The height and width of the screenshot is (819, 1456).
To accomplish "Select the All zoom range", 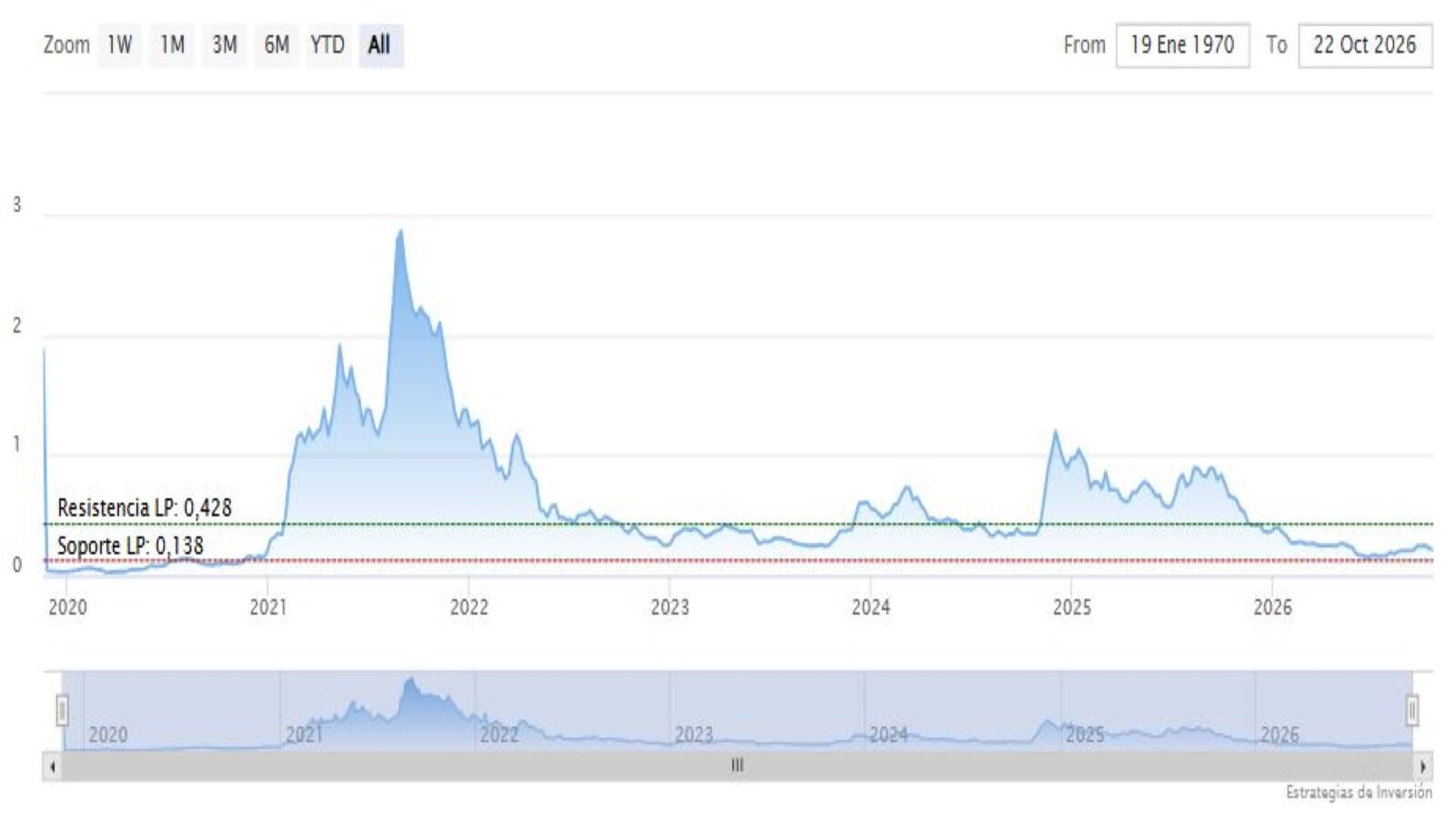I will [x=380, y=45].
